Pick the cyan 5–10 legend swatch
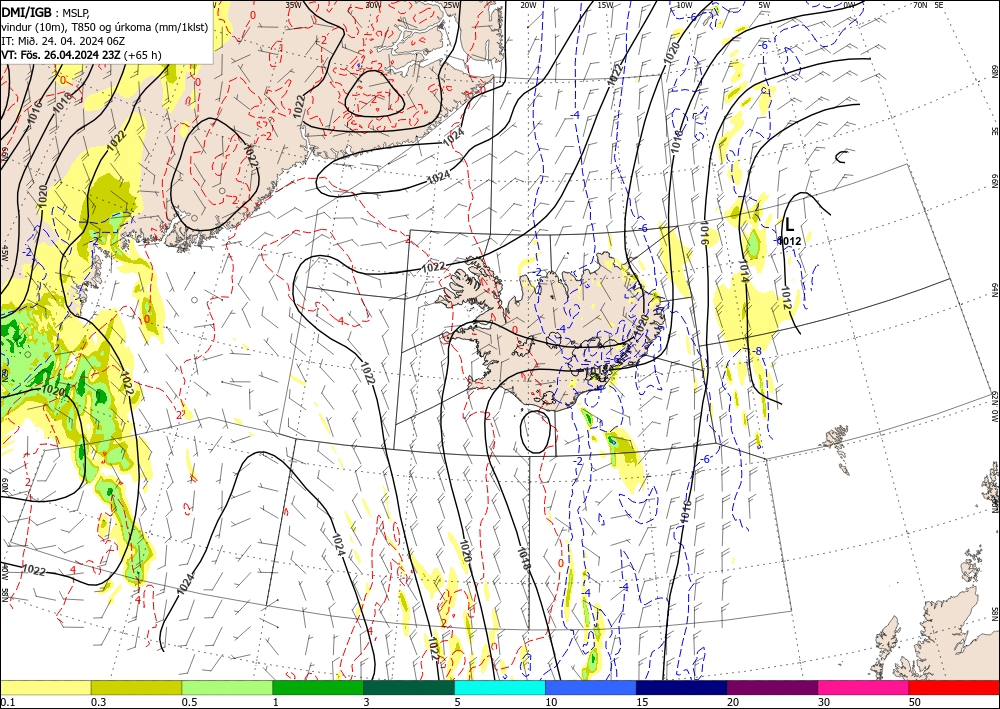Image resolution: width=1000 pixels, height=709 pixels. (x=500, y=687)
